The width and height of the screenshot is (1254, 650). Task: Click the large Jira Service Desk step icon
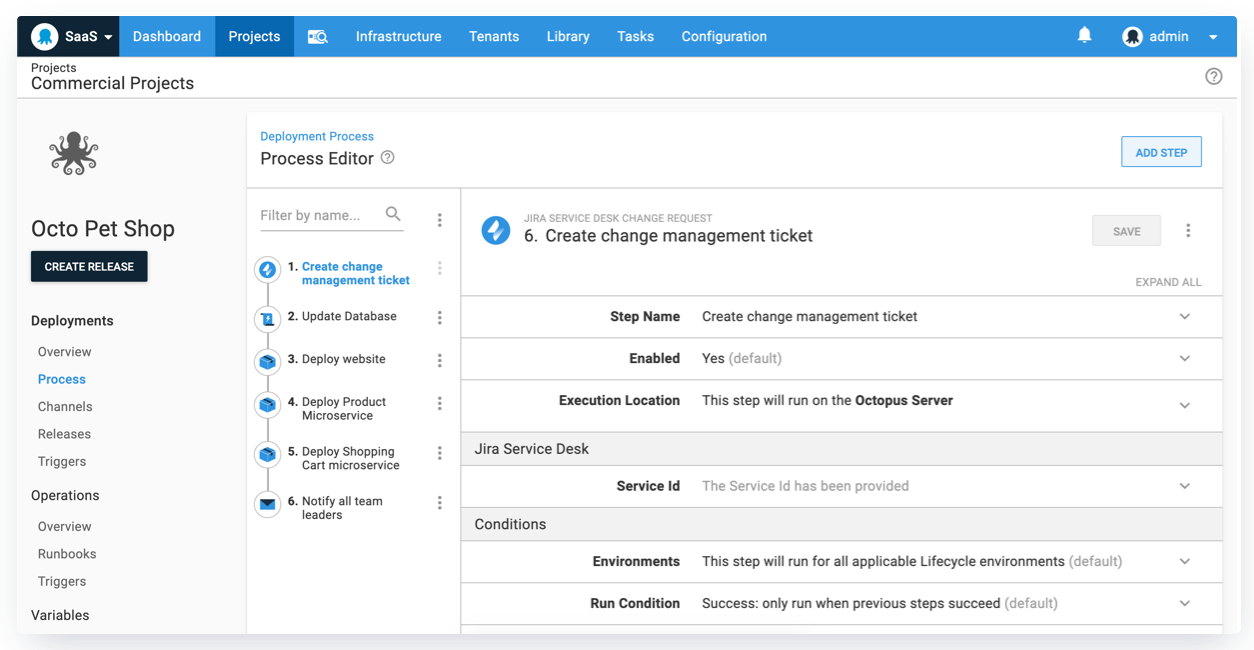click(496, 230)
